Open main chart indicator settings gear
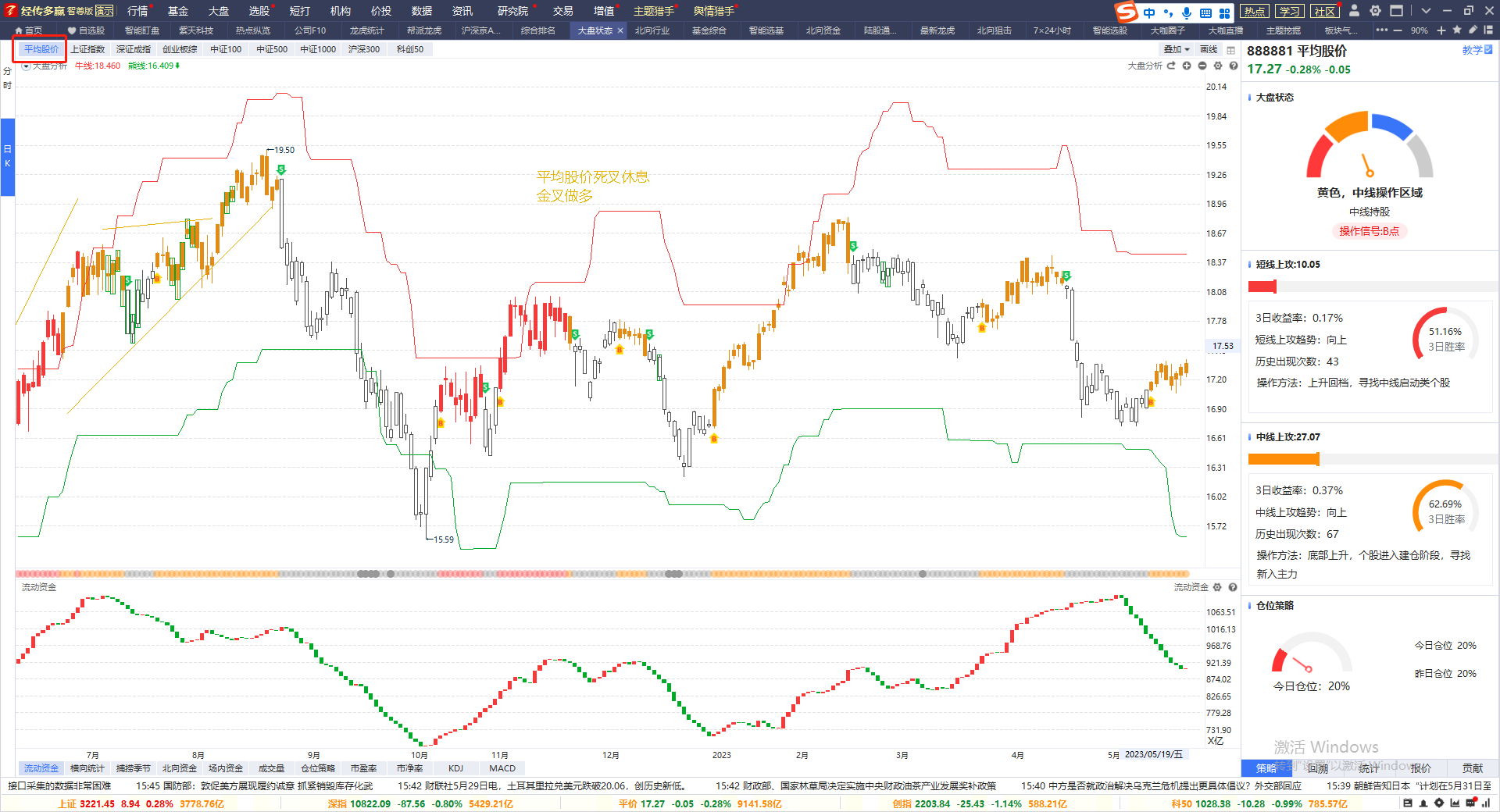Viewport: 1500px width, 812px height. [1218, 66]
